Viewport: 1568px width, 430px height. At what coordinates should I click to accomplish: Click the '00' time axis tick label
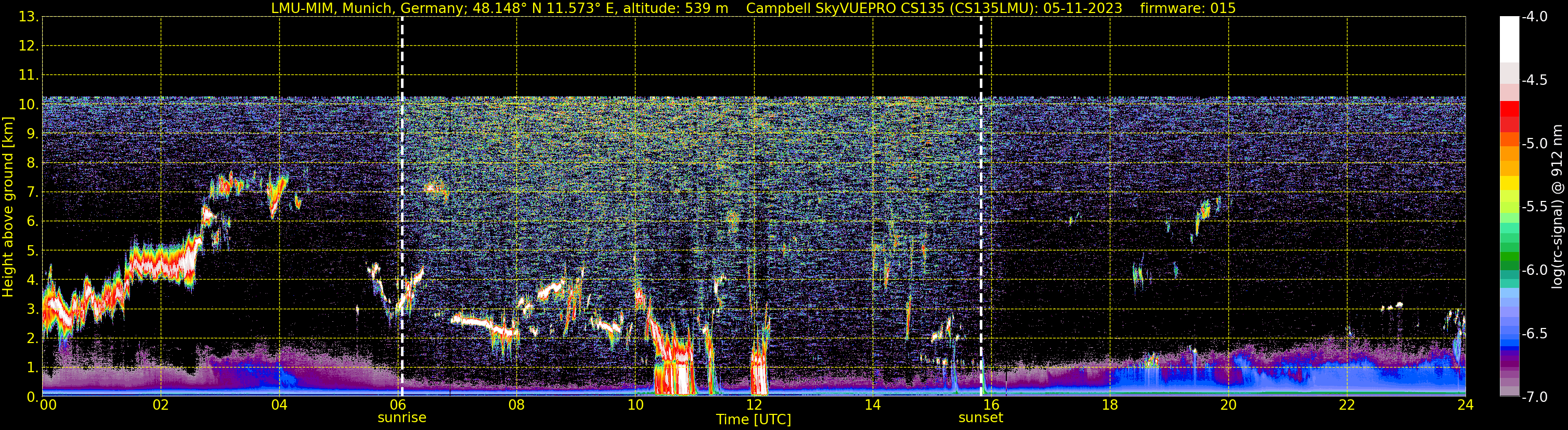tap(48, 404)
